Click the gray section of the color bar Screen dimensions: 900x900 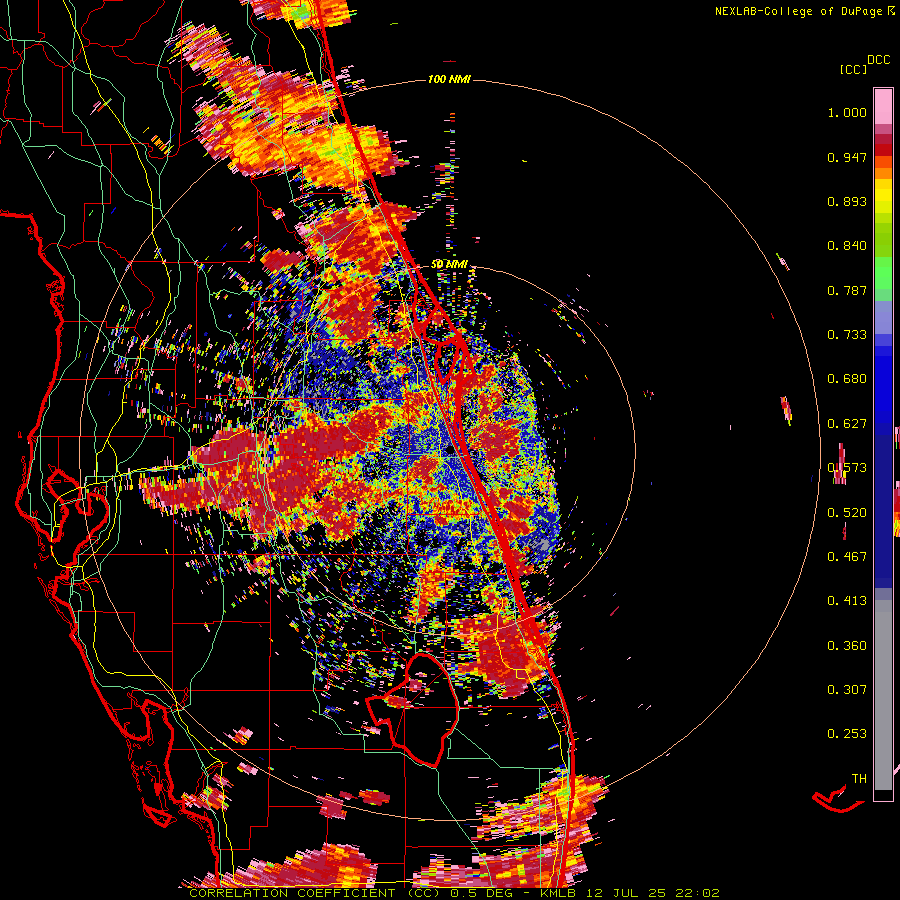(883, 695)
